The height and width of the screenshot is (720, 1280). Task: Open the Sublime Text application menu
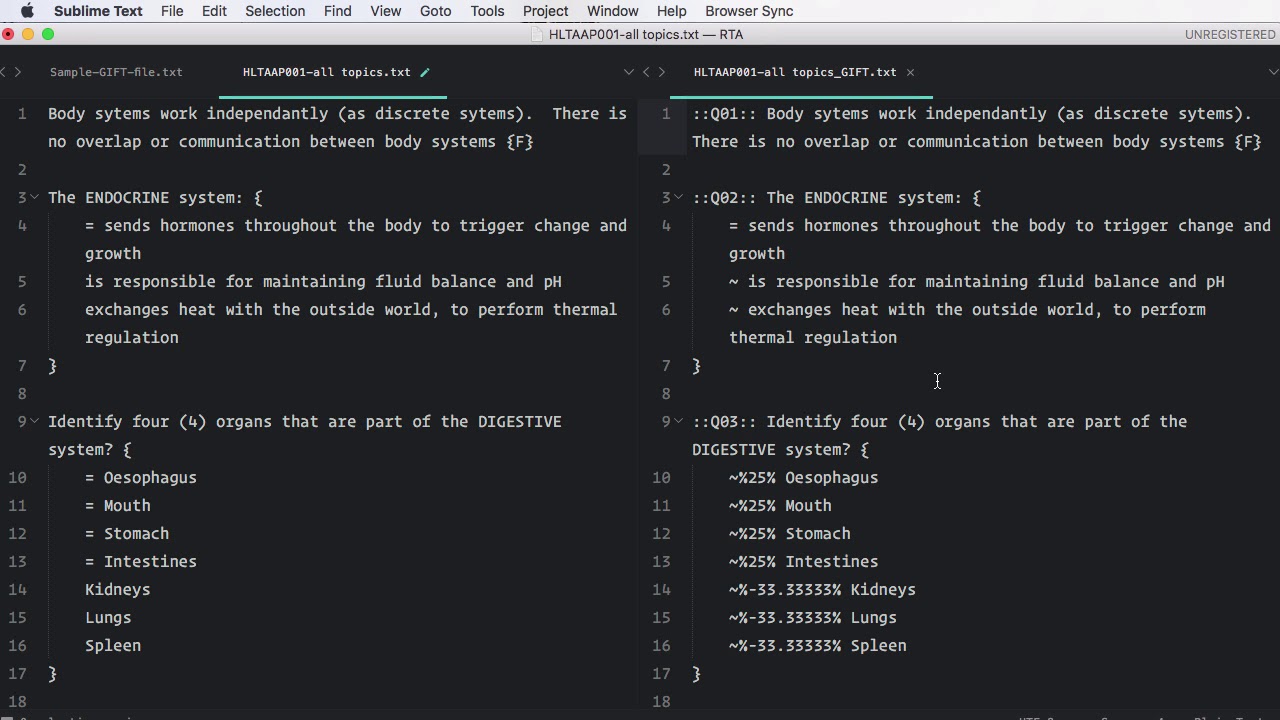click(x=98, y=11)
